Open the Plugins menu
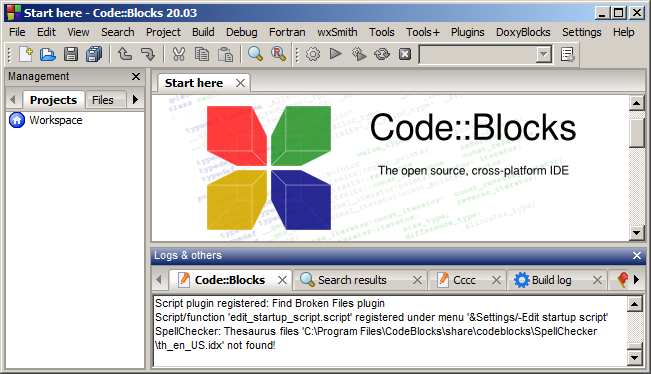The width and height of the screenshot is (651, 374). click(x=467, y=32)
